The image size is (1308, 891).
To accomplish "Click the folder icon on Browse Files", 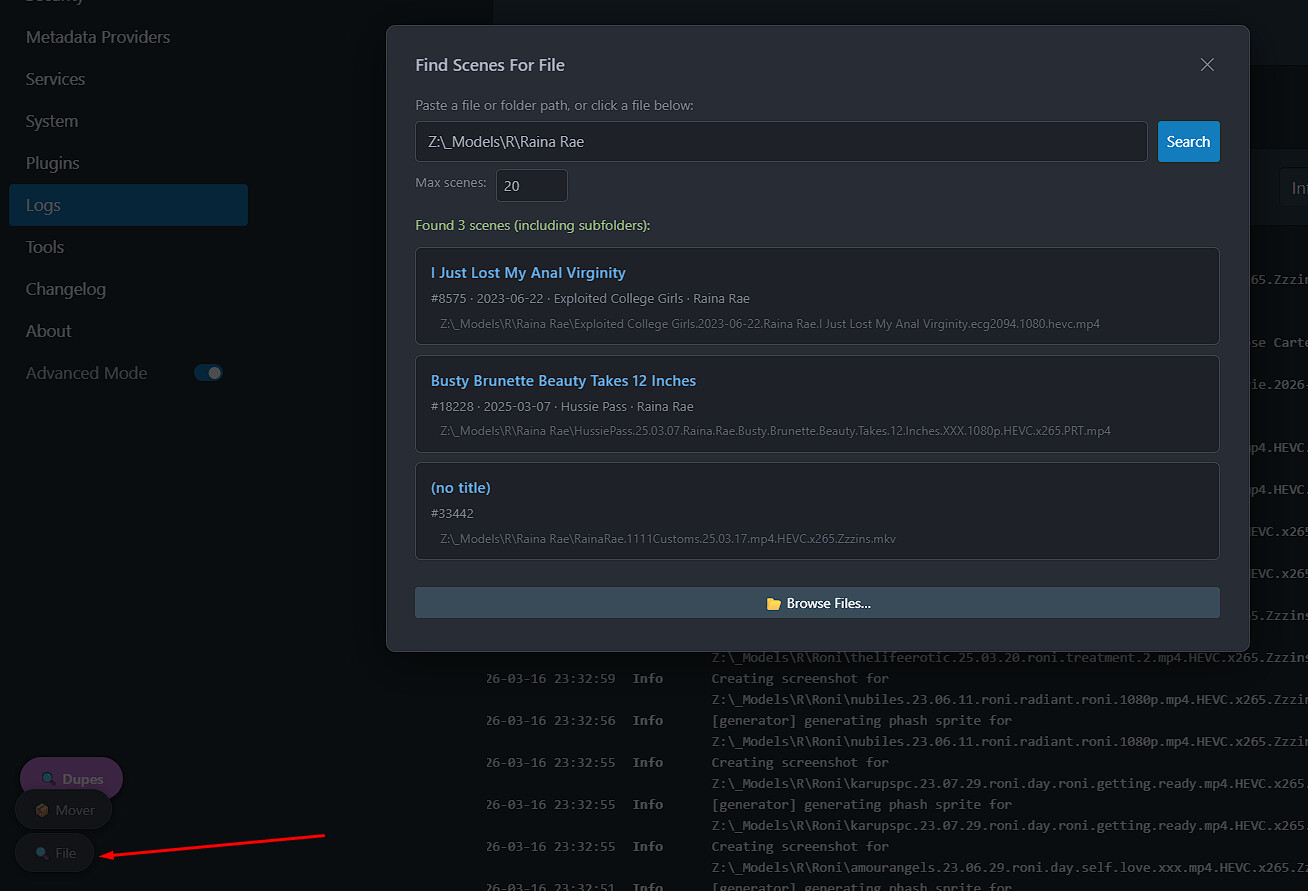I will pos(773,604).
